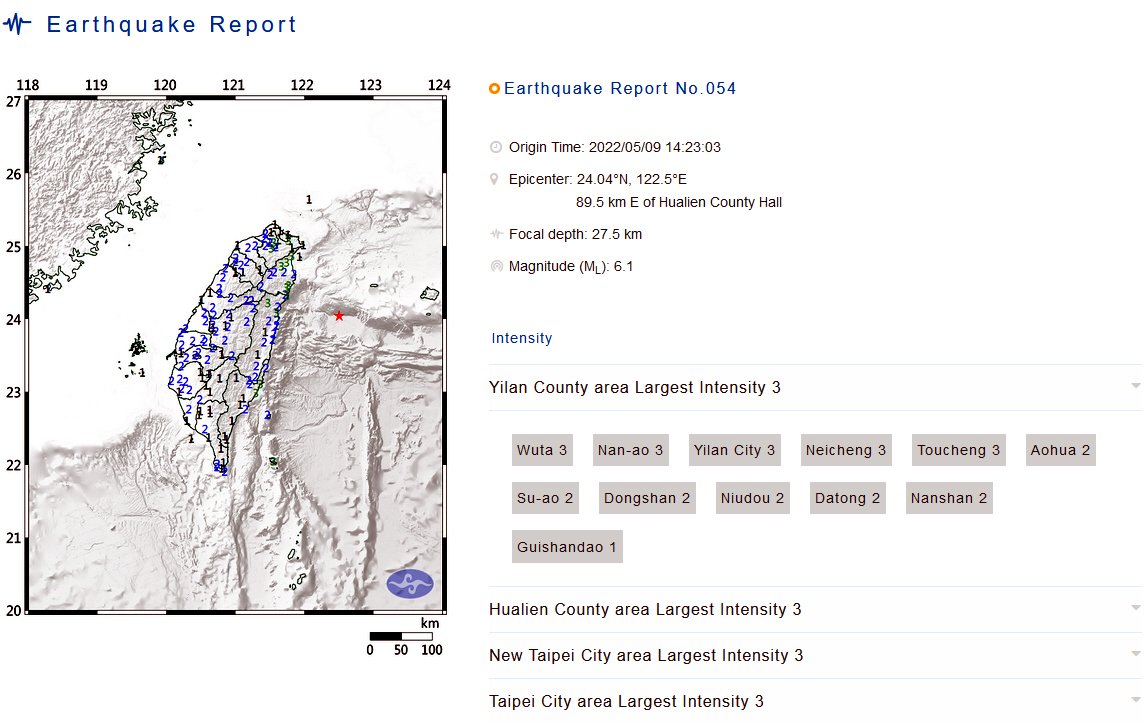Click the Yilan City 3 tag
1146x724 pixels.
[x=735, y=450]
